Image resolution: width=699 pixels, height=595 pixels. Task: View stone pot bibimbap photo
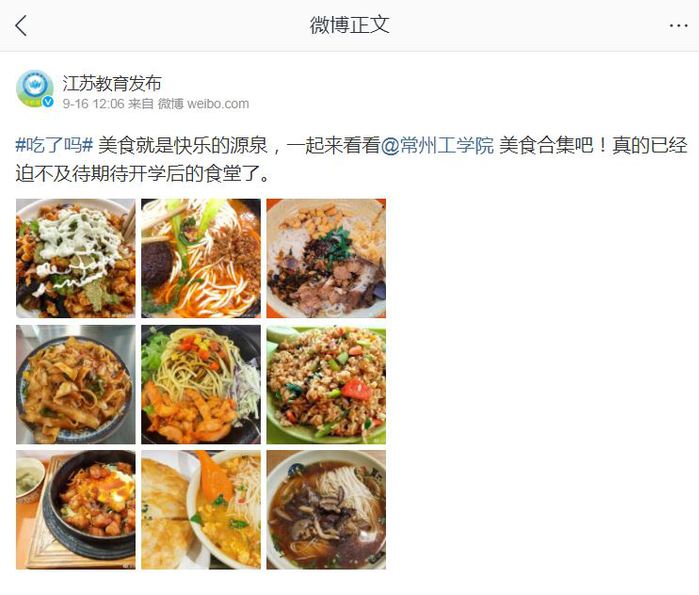pyautogui.click(x=76, y=509)
